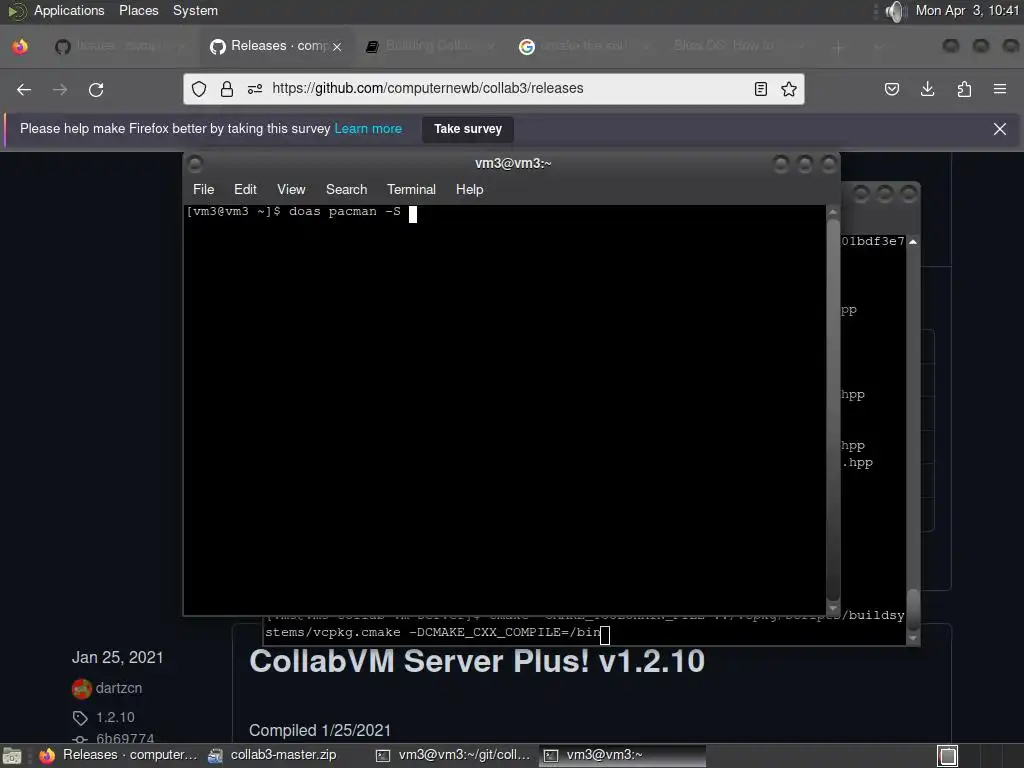Click the clock Mon Apr 3, 10:41

[967, 10]
